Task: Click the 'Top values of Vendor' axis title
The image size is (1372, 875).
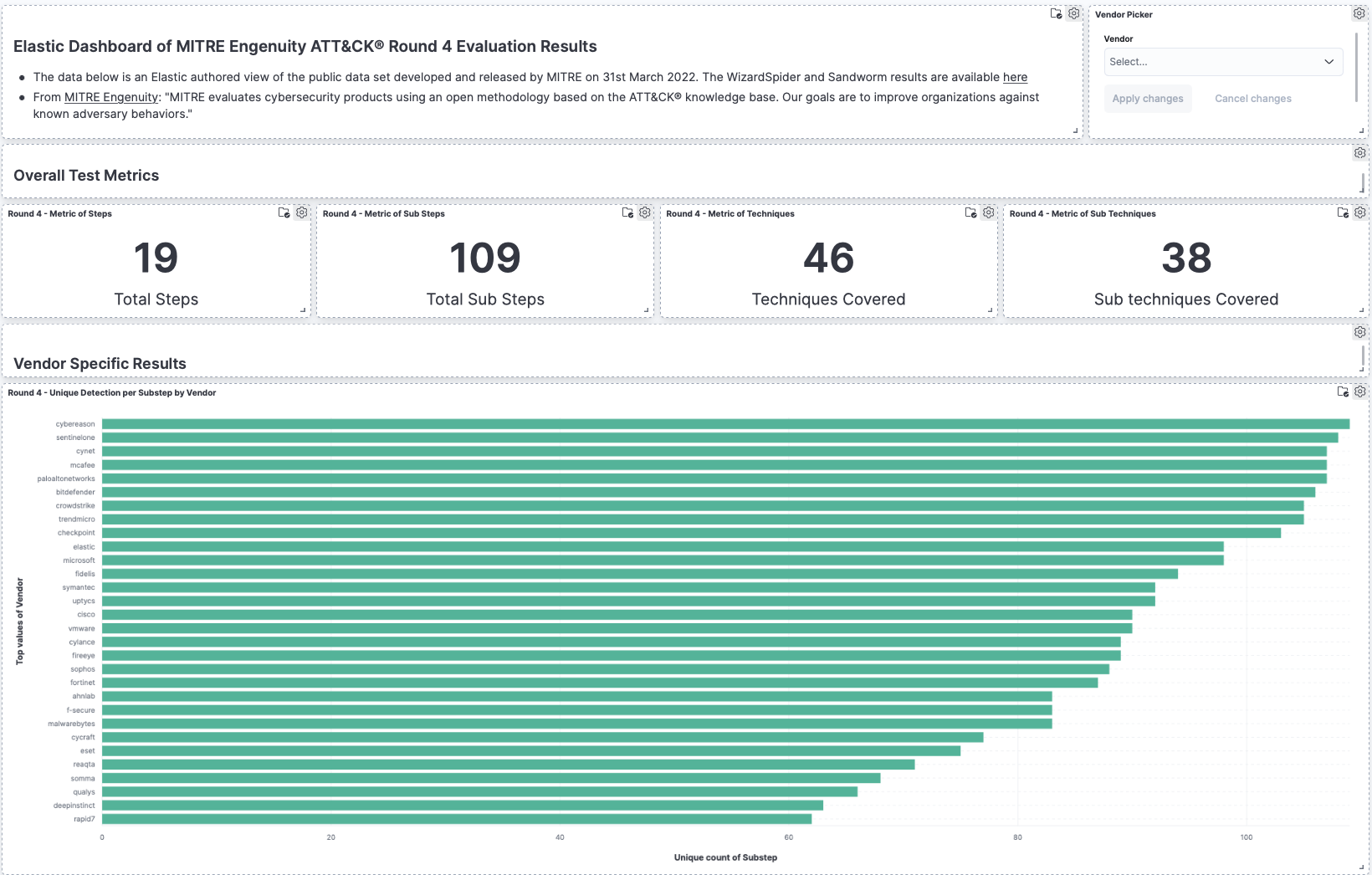Action: coord(20,622)
